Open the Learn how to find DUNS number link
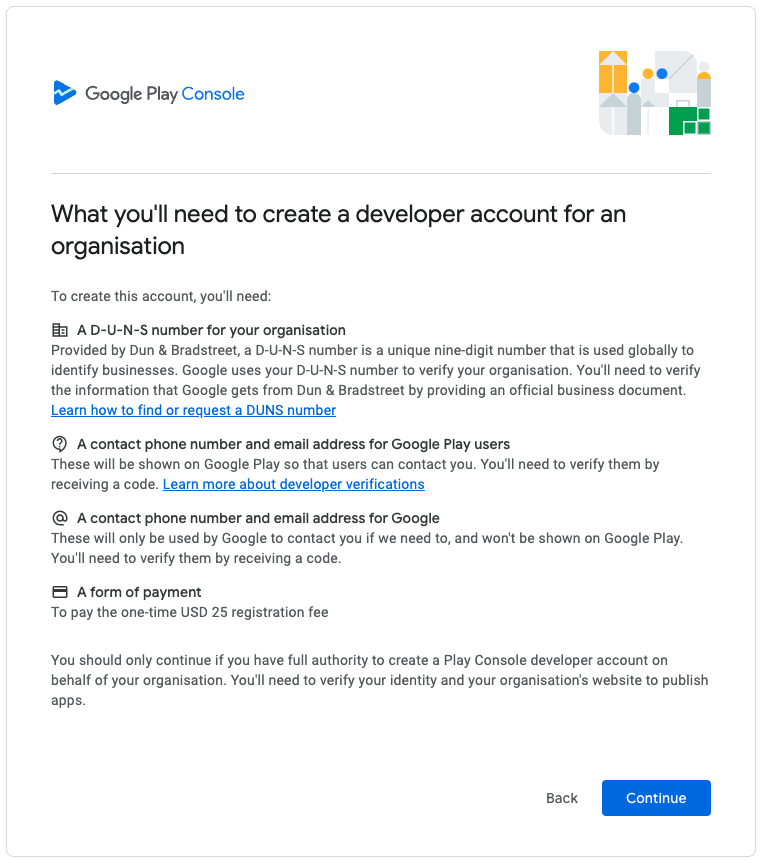Screen dimensions: 767x863 click(x=194, y=410)
